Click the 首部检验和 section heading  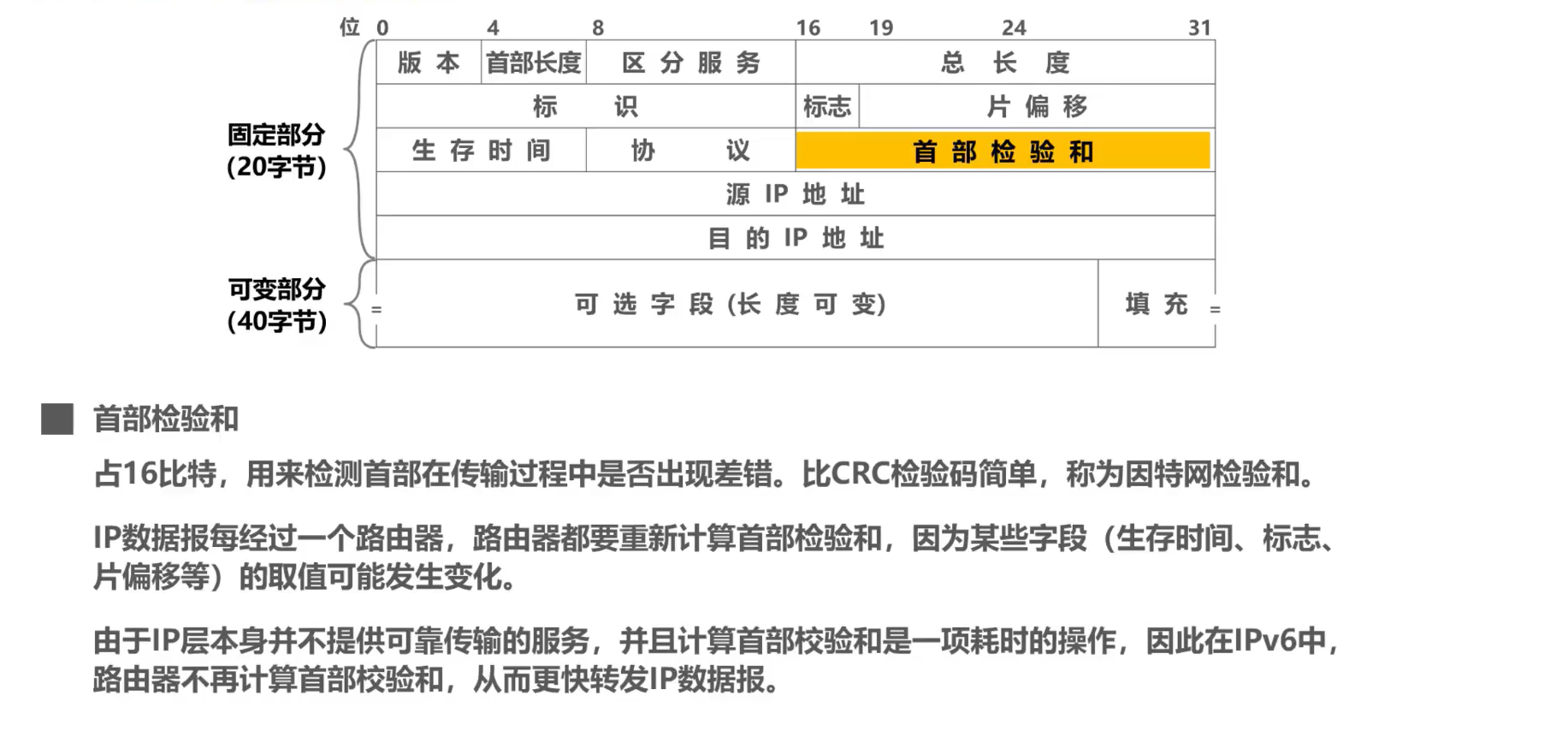166,419
